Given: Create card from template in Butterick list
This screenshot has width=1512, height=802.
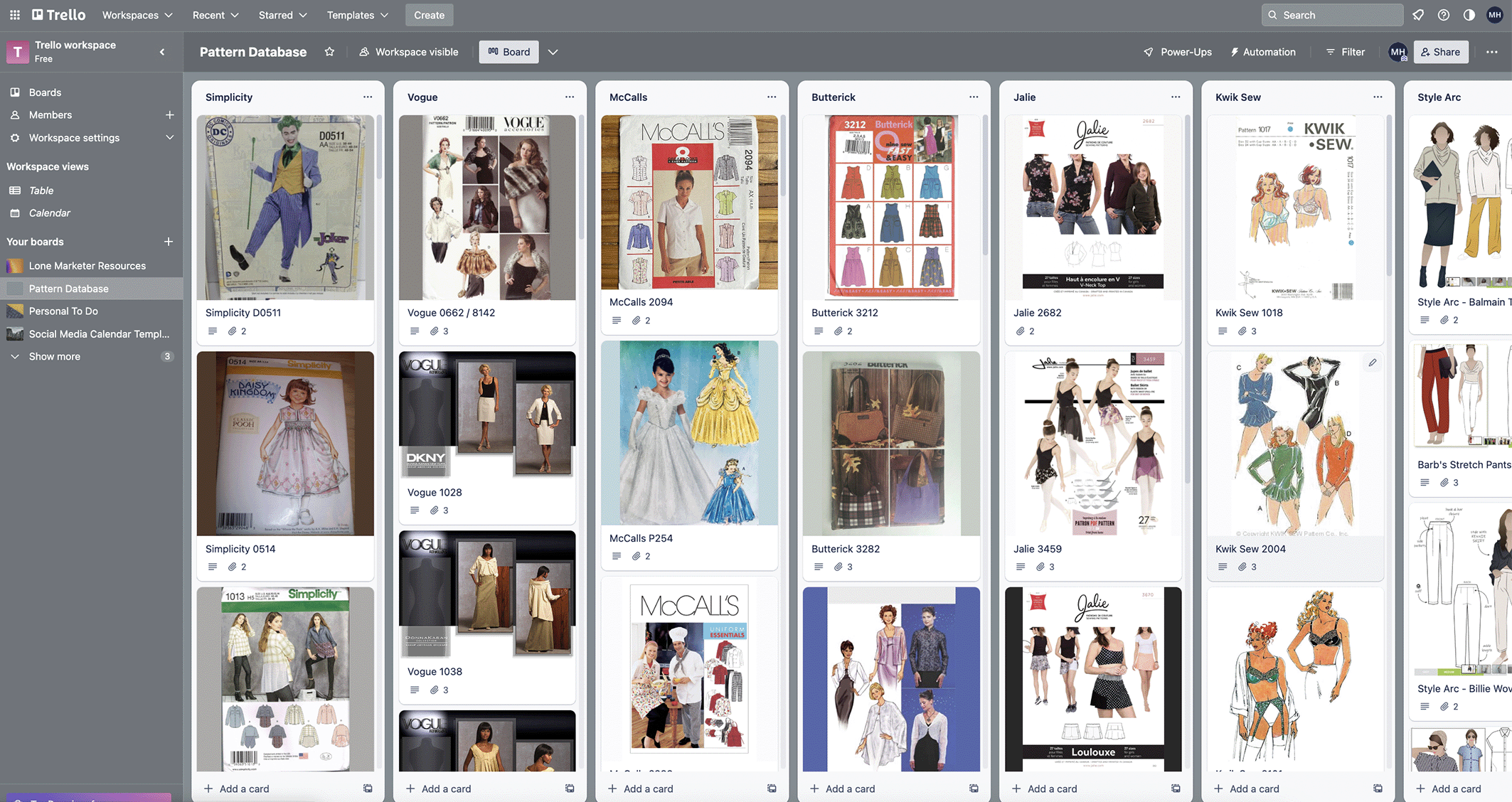Looking at the screenshot, I should (974, 788).
